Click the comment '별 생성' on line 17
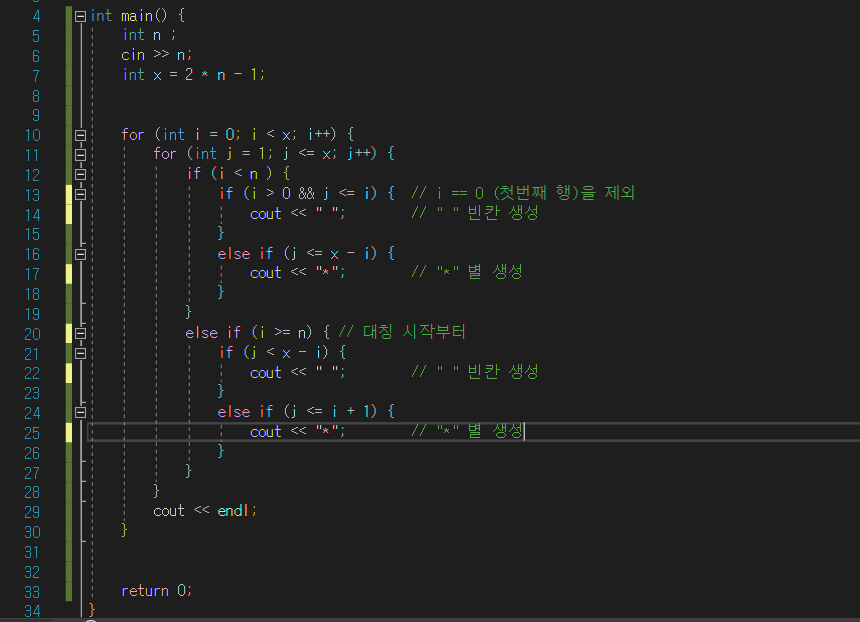Image resolution: width=860 pixels, height=622 pixels. 495,272
